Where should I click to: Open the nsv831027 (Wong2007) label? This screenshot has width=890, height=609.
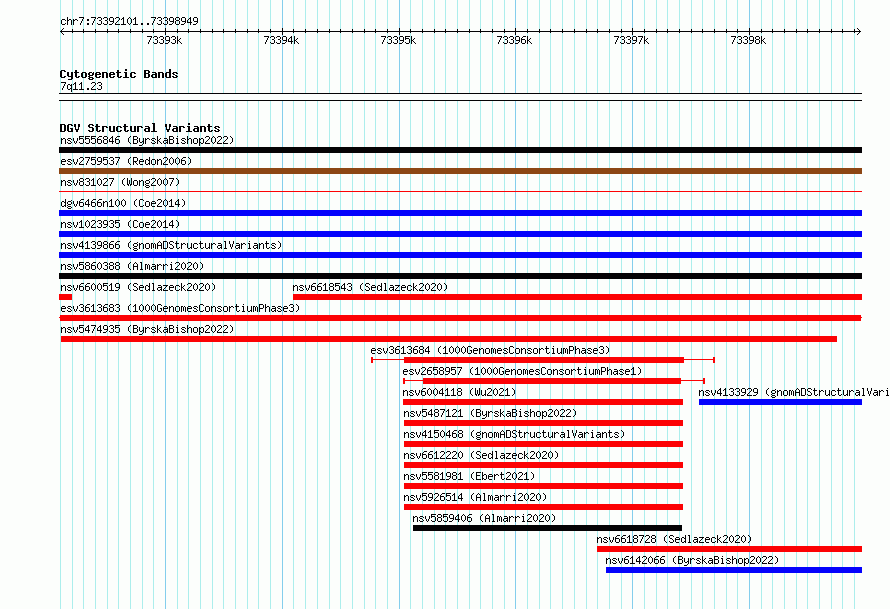coord(120,182)
